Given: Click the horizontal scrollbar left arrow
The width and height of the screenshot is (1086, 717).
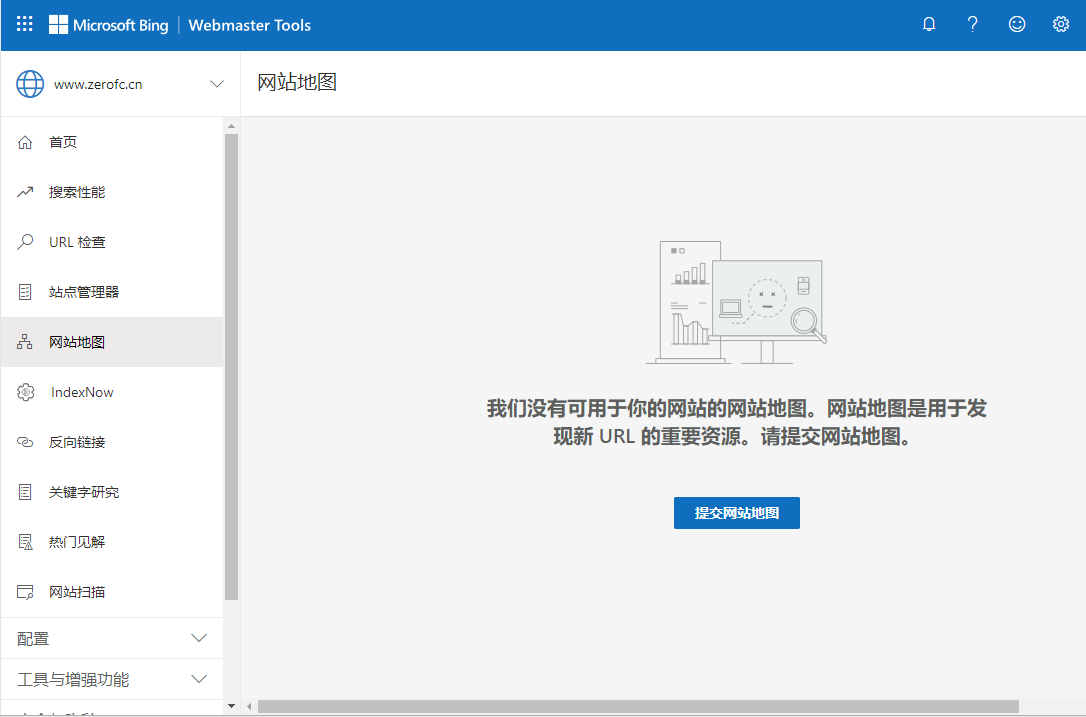Looking at the screenshot, I should click(249, 707).
